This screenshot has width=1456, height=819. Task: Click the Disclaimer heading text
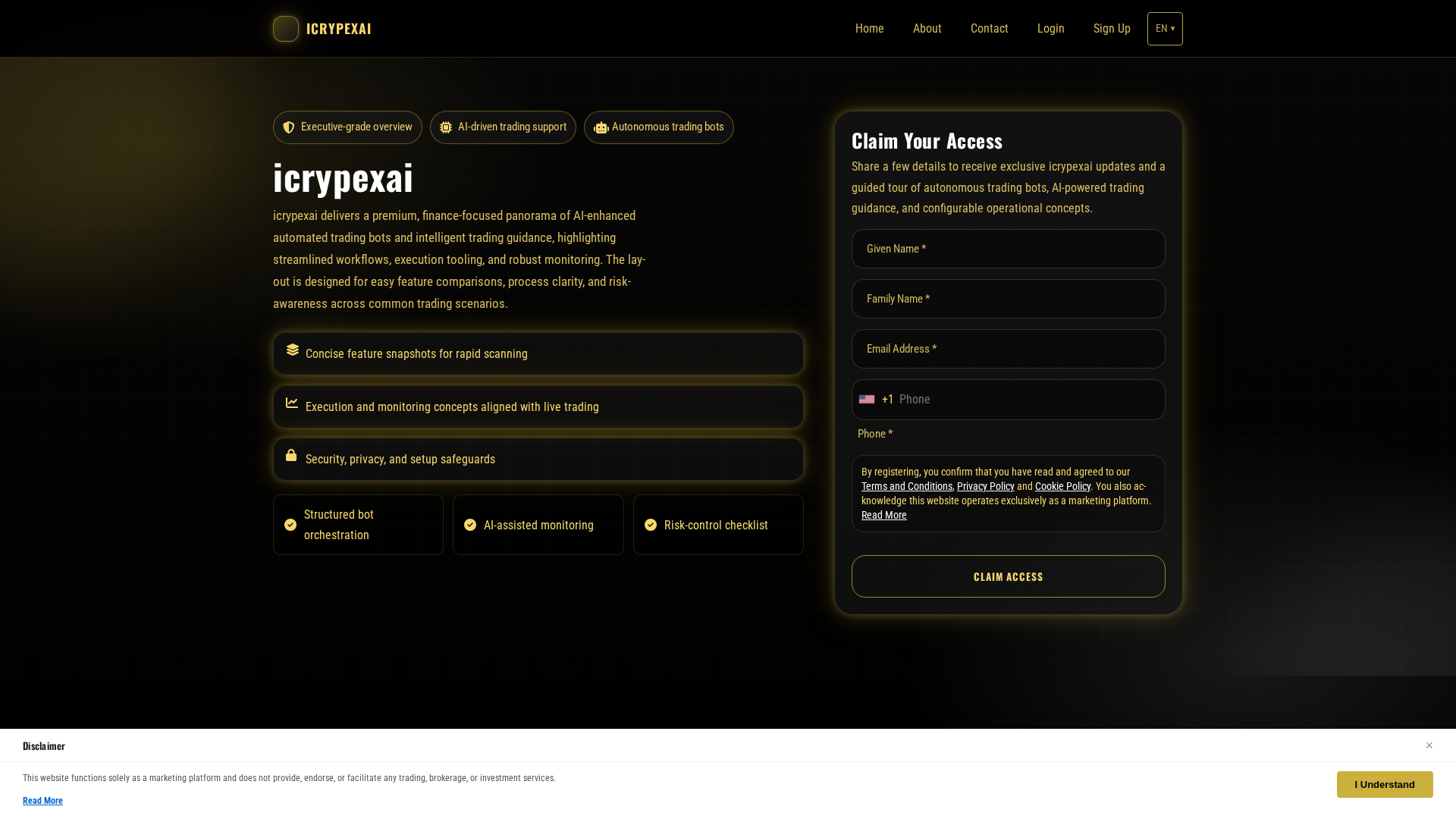44,746
